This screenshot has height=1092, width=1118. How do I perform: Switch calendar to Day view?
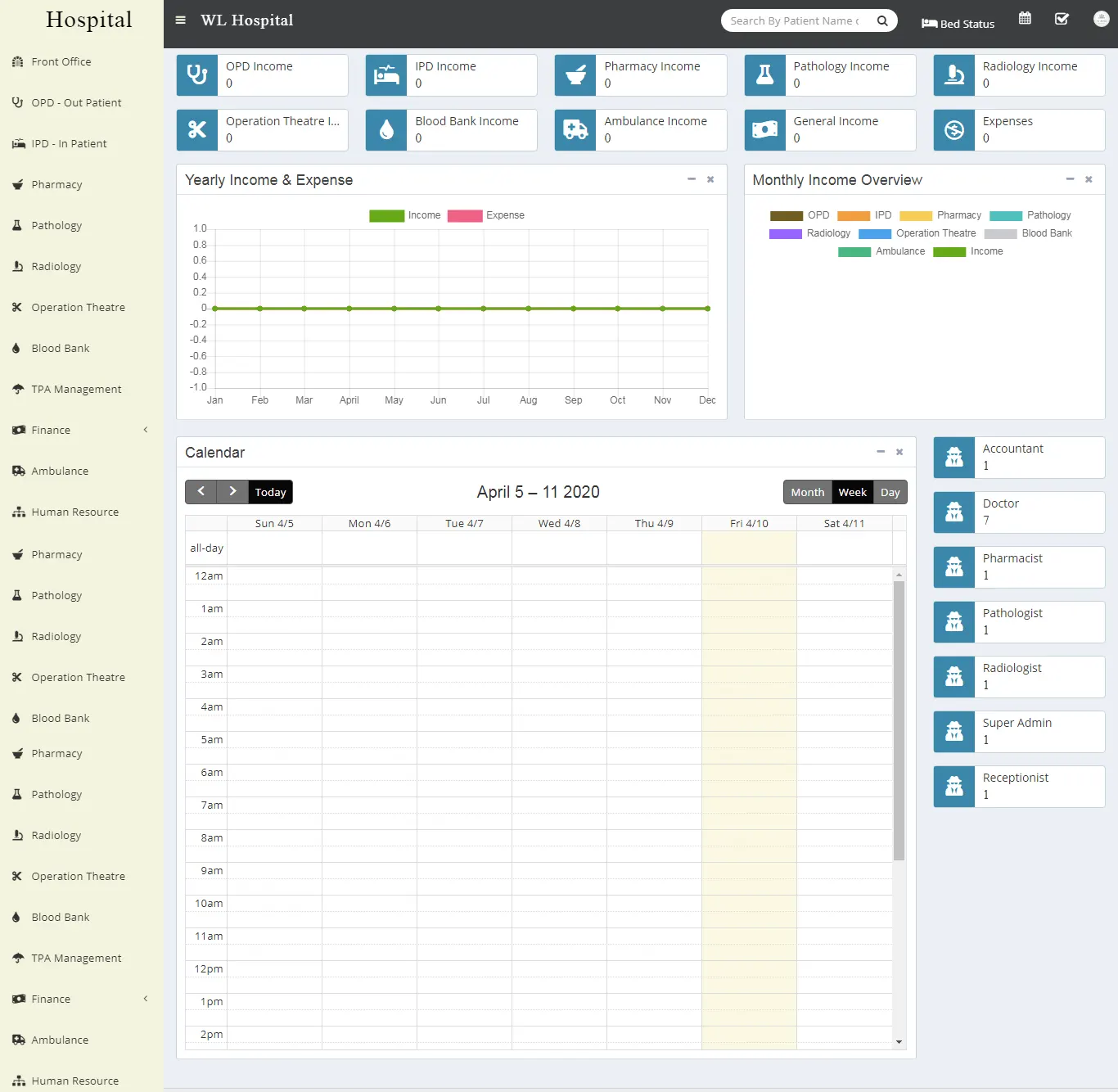pyautogui.click(x=890, y=492)
